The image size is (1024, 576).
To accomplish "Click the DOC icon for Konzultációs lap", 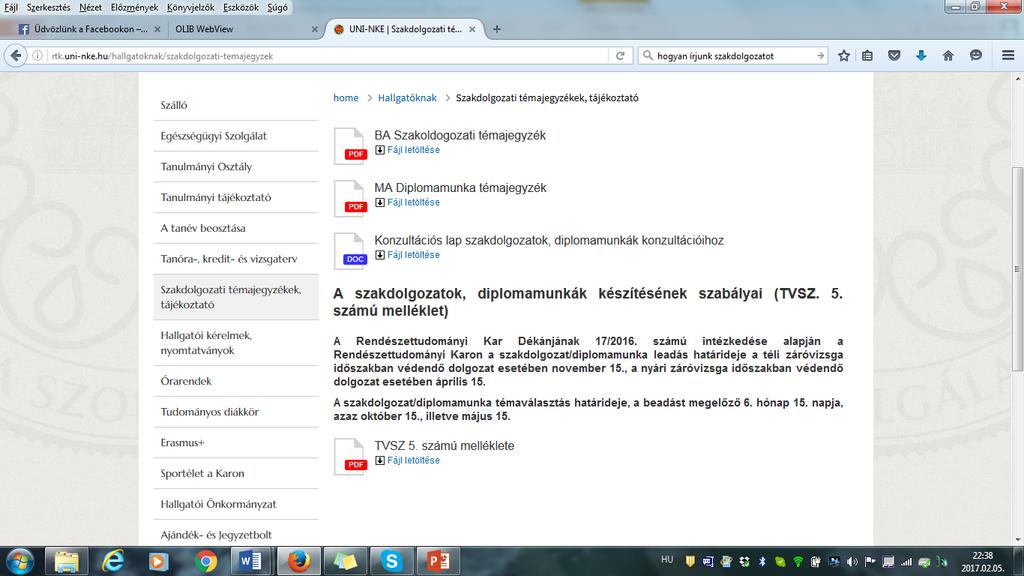I will tap(350, 250).
